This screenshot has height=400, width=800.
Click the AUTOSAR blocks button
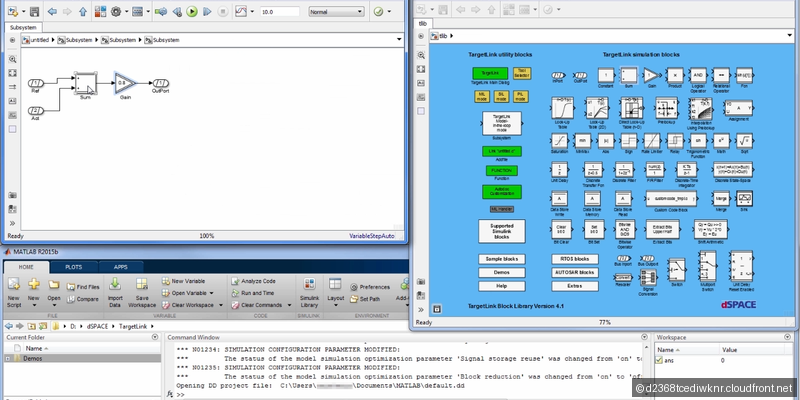tap(573, 272)
